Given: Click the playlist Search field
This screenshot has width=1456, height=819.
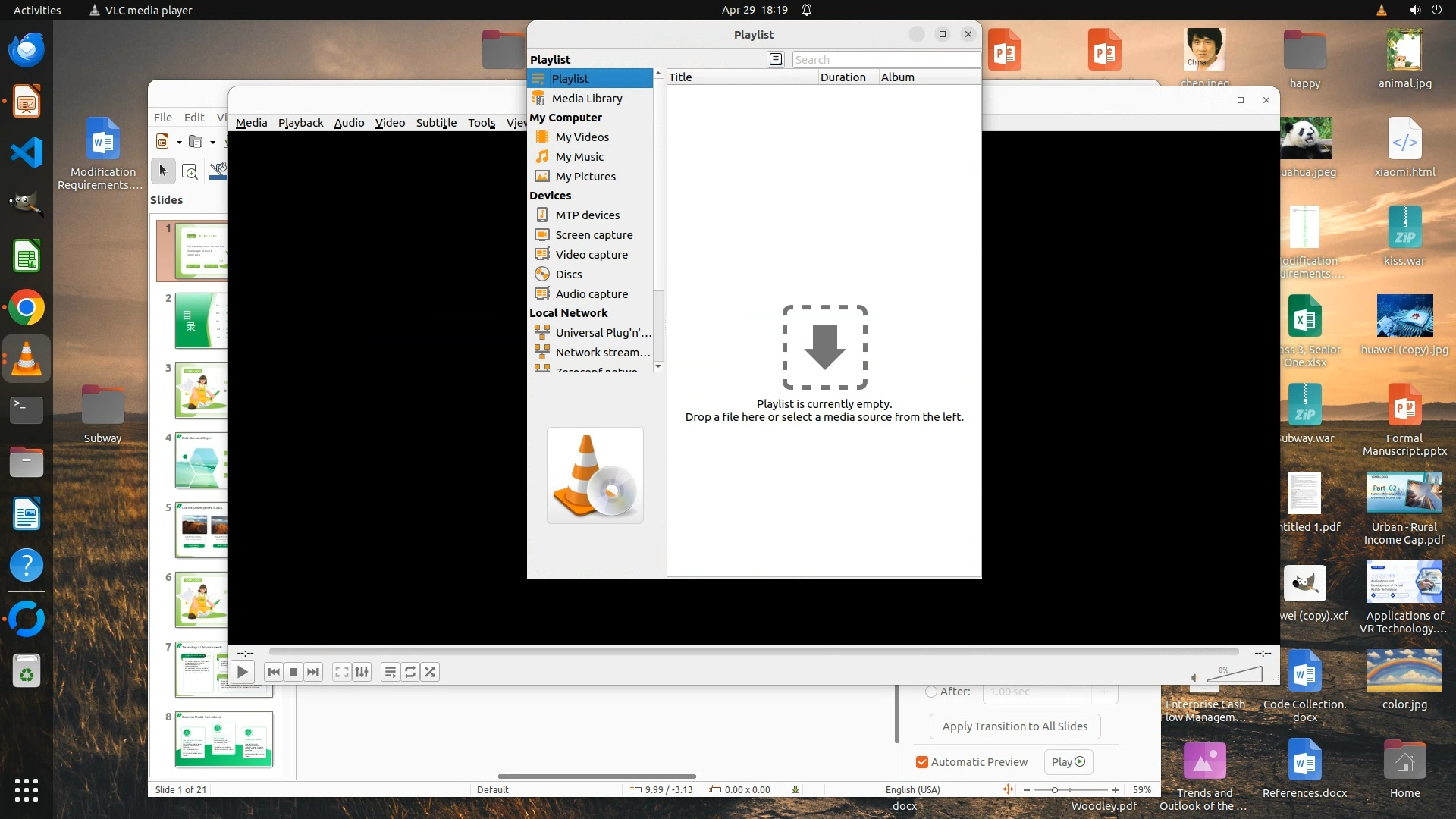Looking at the screenshot, I should coord(884,60).
